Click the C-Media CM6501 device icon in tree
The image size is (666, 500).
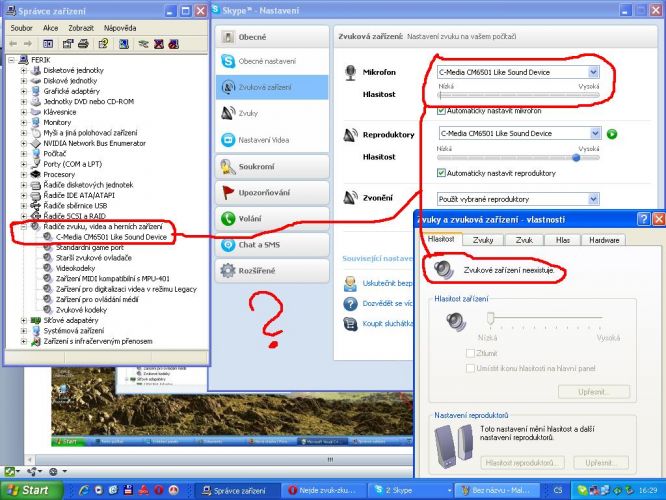(x=48, y=237)
